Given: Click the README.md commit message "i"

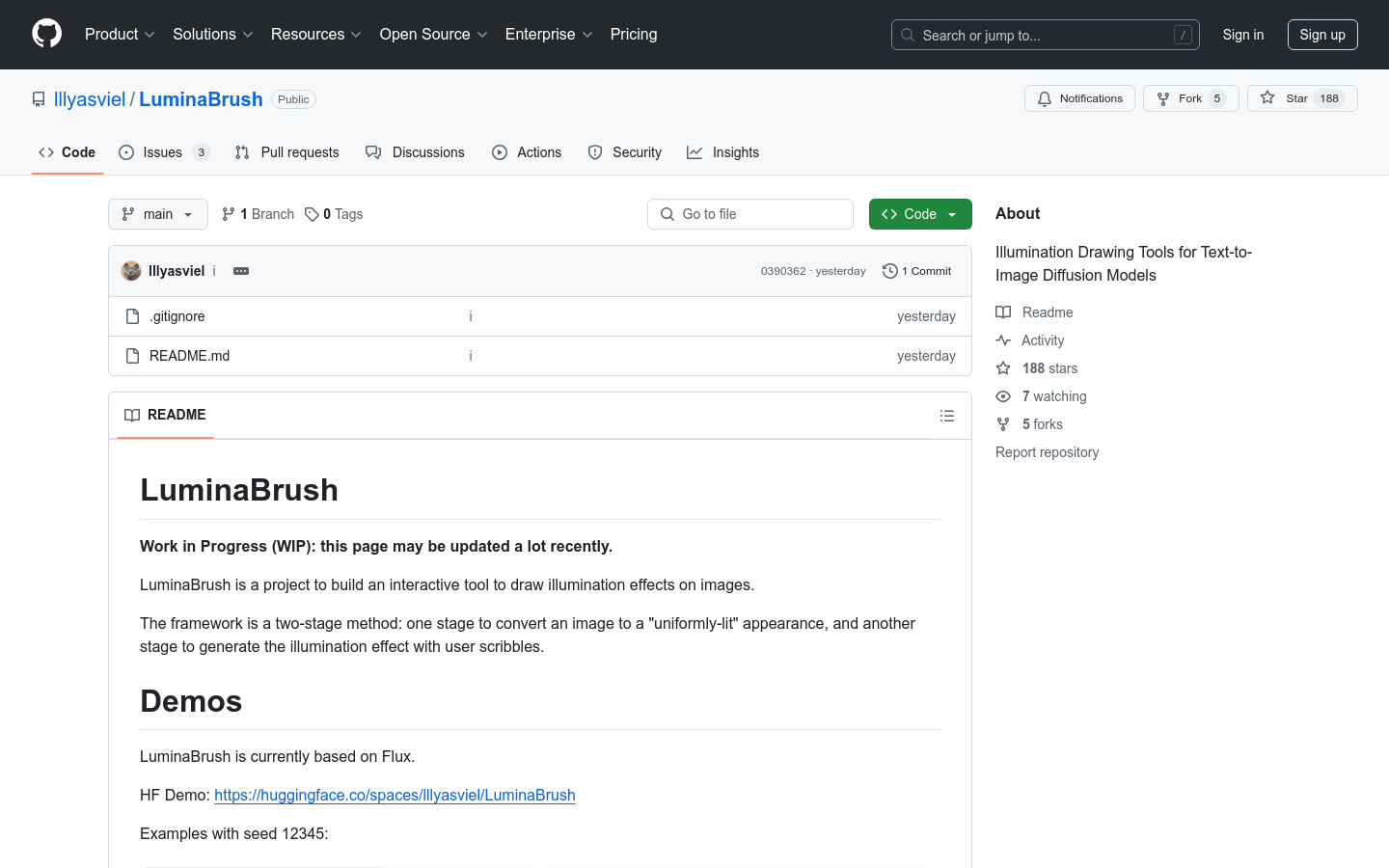Looking at the screenshot, I should click(x=471, y=356).
